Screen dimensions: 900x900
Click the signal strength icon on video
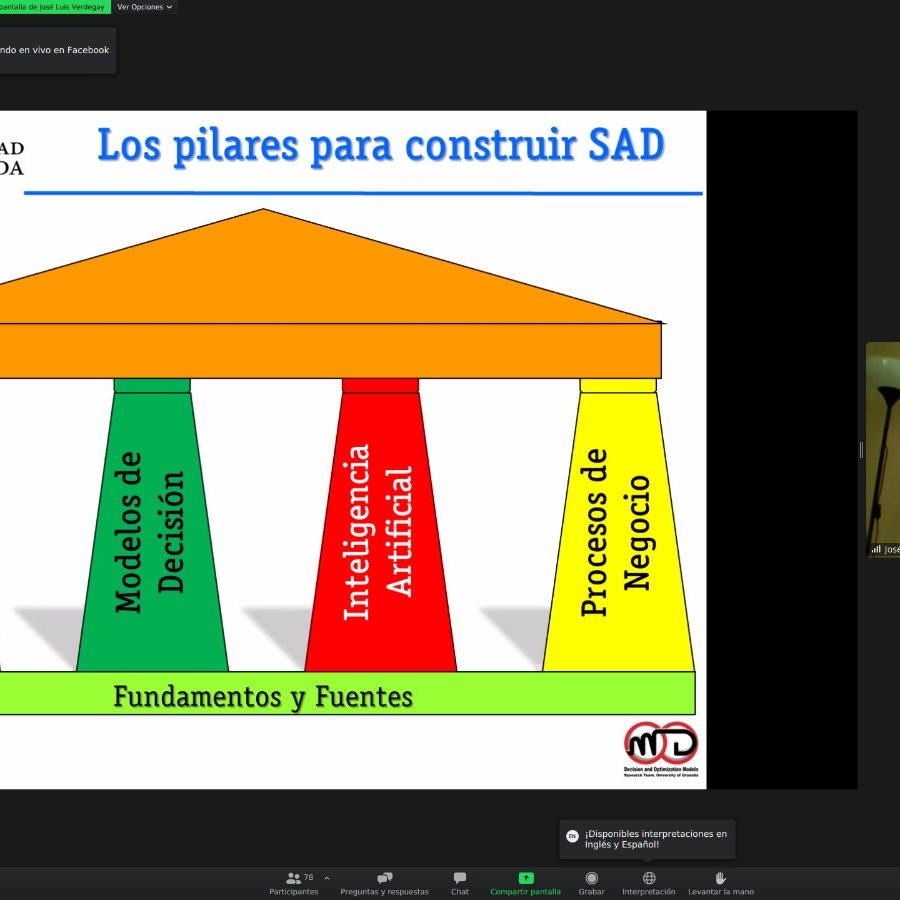(876, 549)
